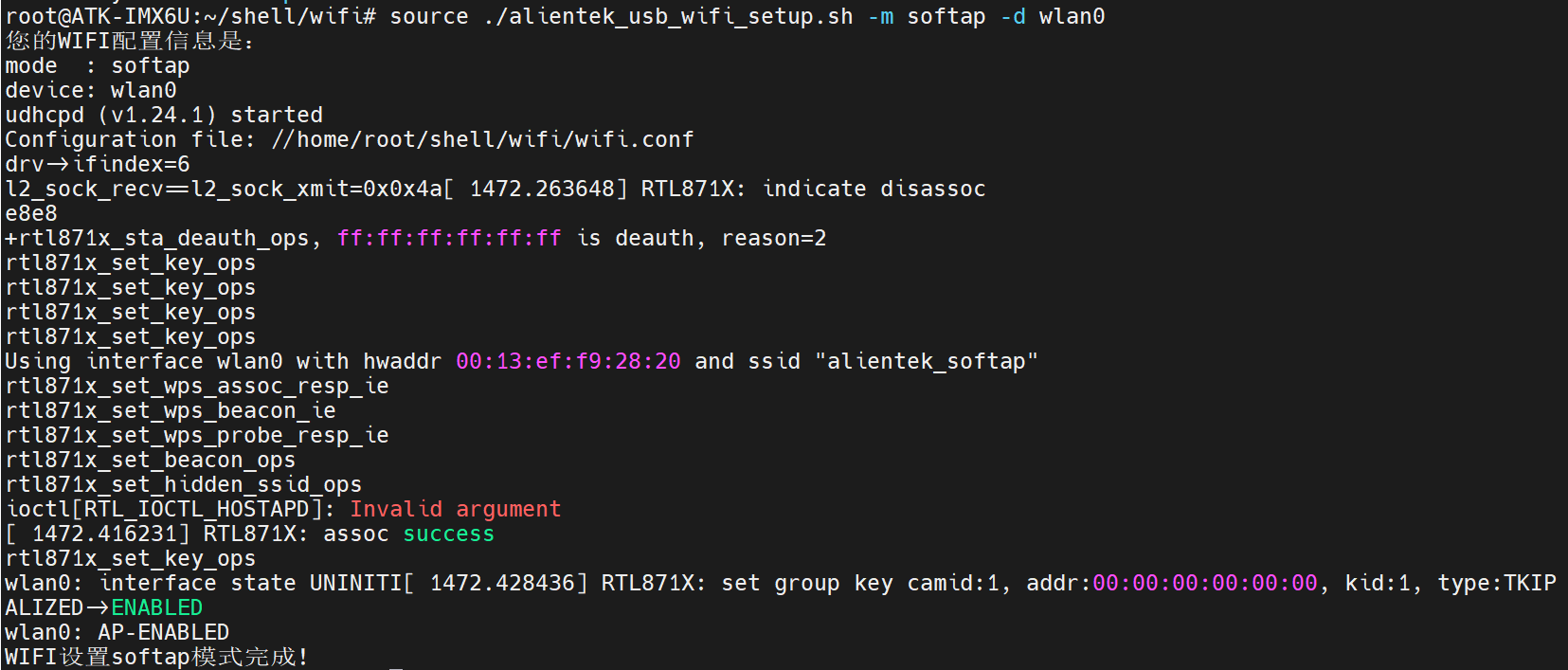Click the -m option flag in command
The image size is (1568, 670).
(880, 17)
